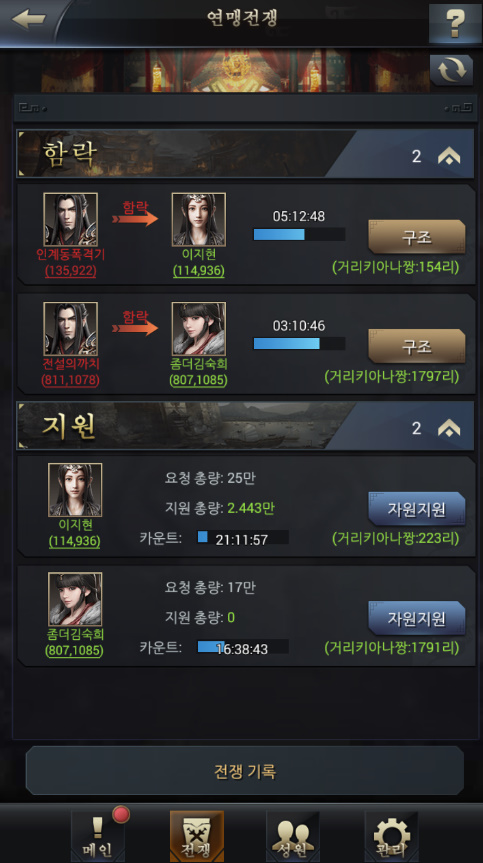Click 구조 button for 이지현

(x=416, y=237)
